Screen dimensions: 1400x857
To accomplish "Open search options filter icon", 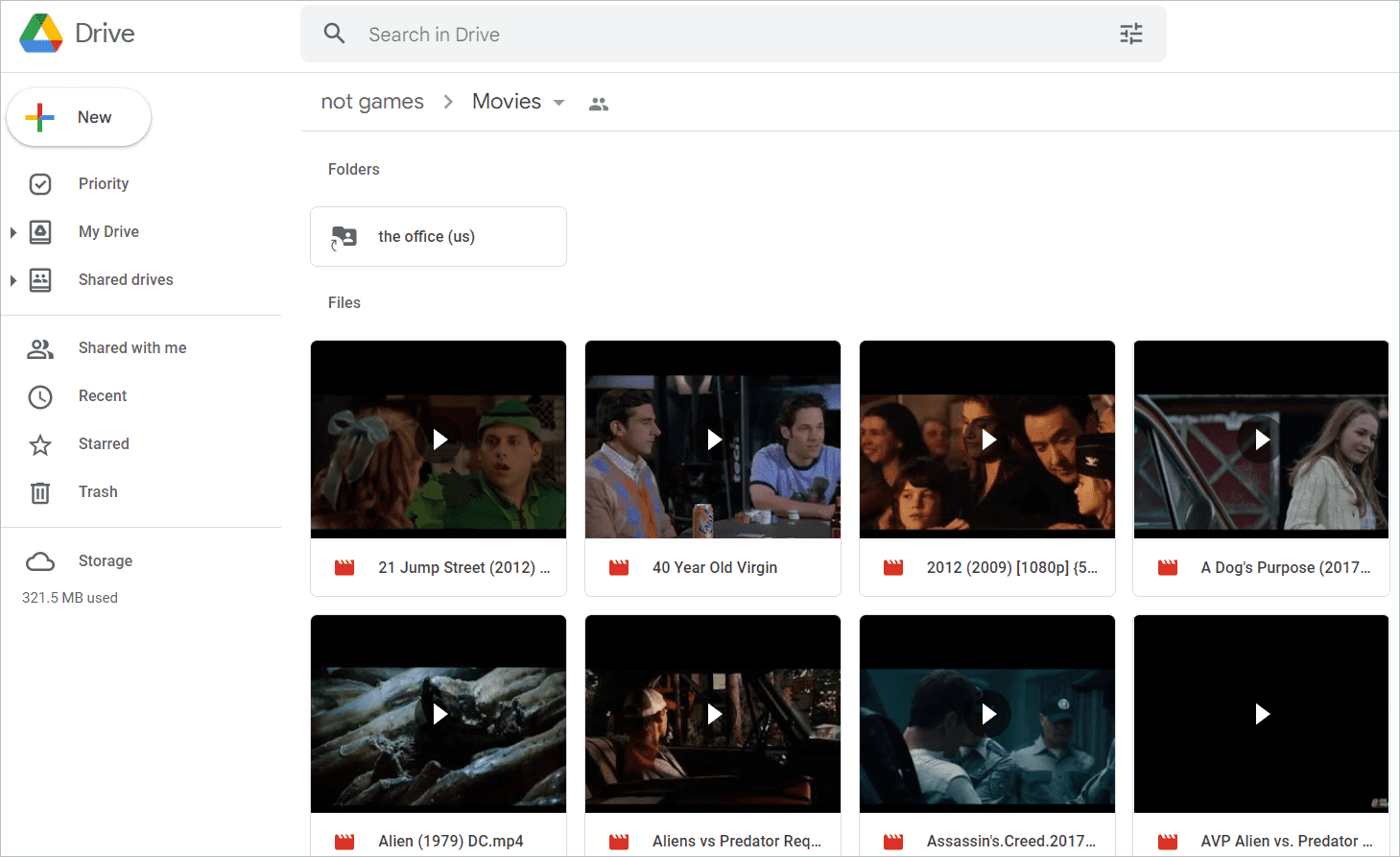I will click(x=1131, y=34).
